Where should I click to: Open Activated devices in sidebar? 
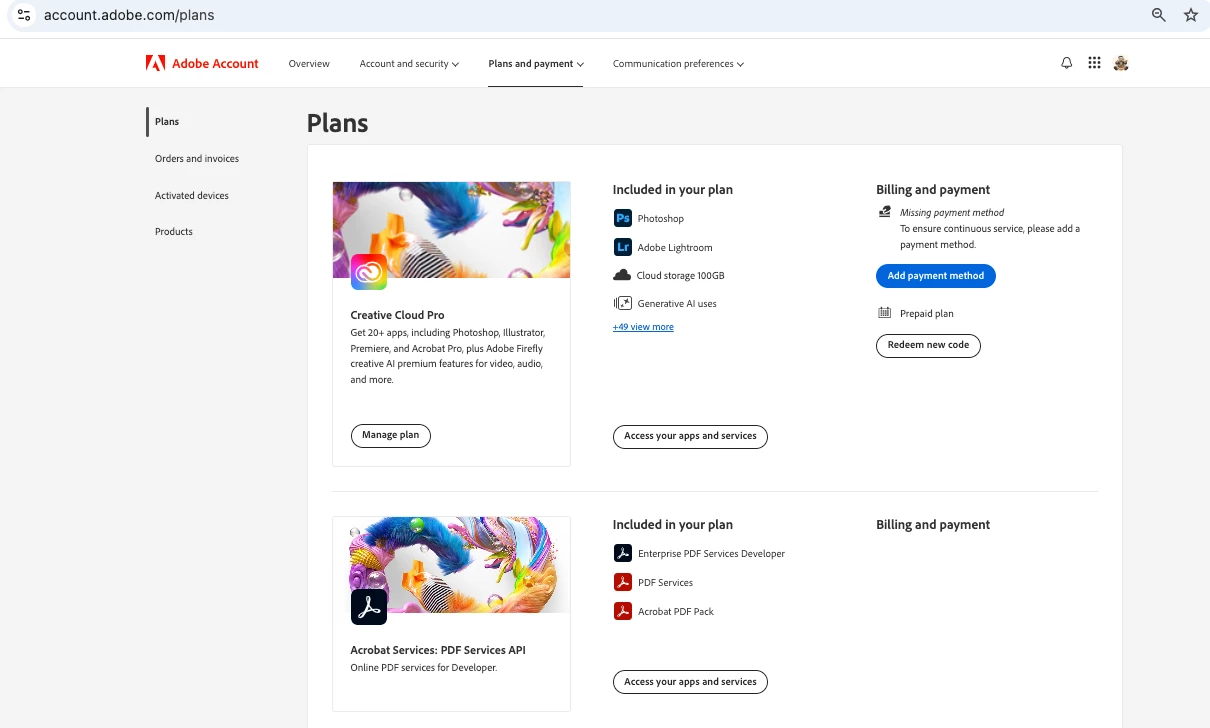pyautogui.click(x=192, y=196)
